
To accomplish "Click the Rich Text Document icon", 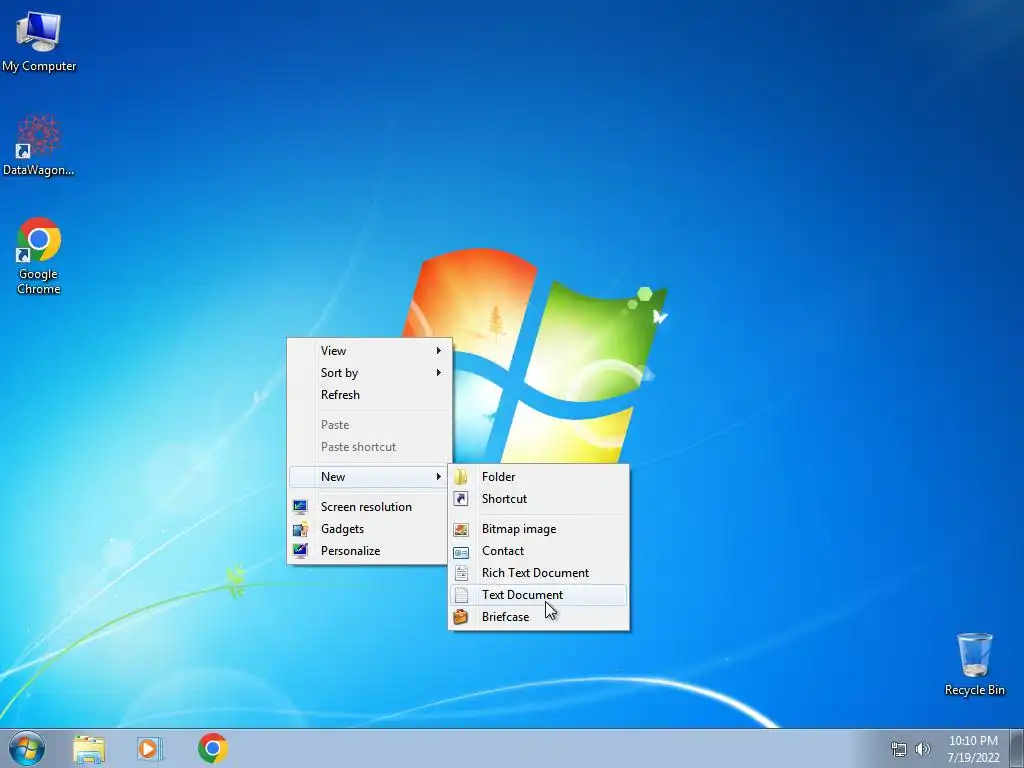I will [x=461, y=573].
